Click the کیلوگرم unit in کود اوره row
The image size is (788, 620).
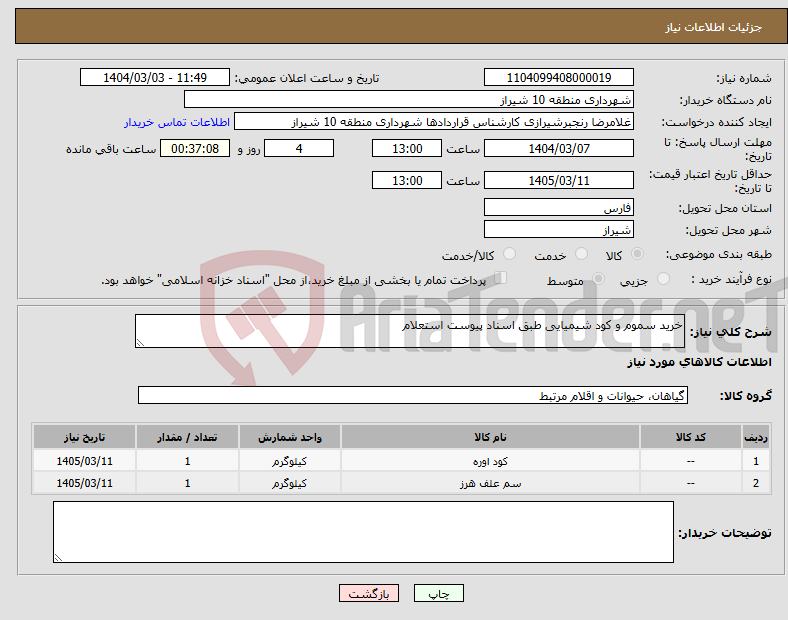tap(289, 461)
